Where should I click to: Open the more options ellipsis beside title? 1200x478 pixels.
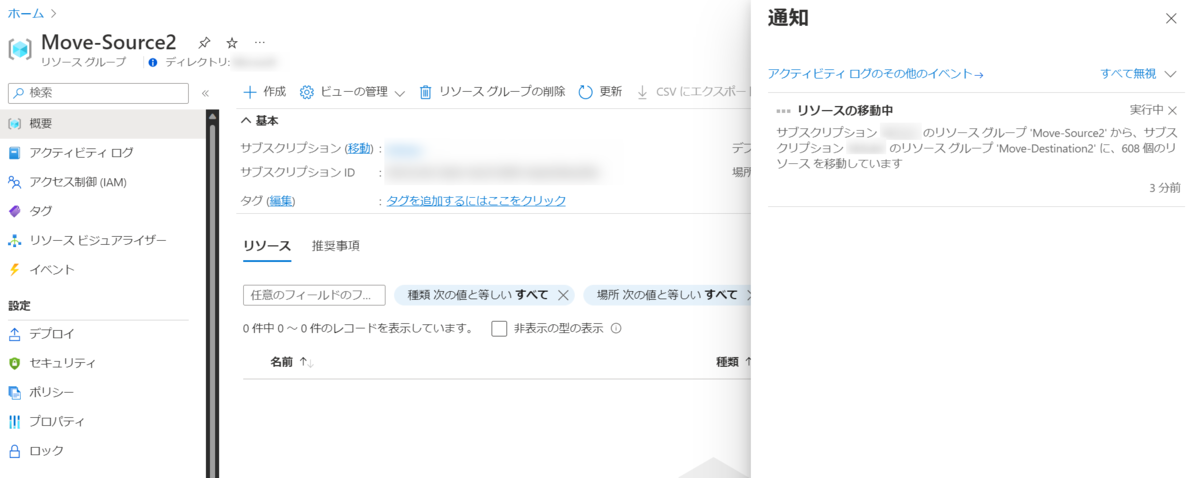point(260,43)
